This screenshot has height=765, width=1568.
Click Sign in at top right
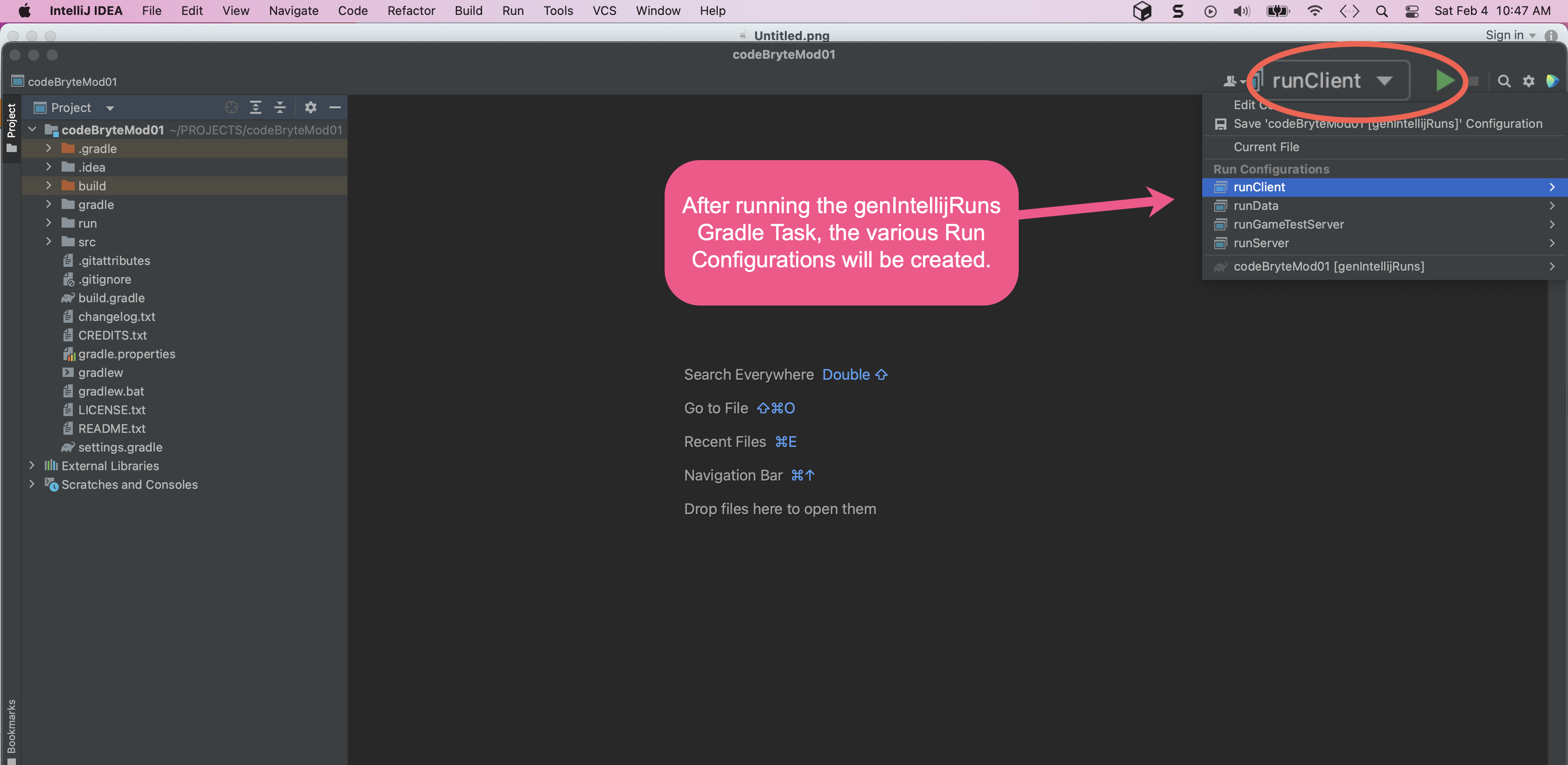pos(1504,35)
